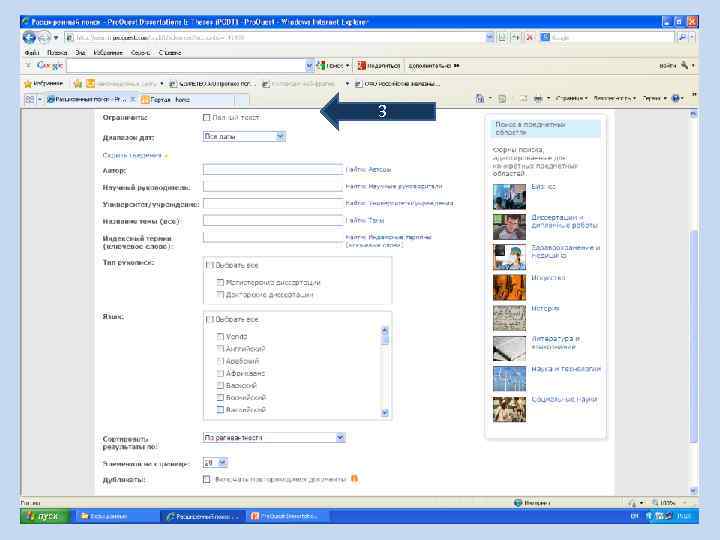
Task: Toggle the Full text limit checkbox
Action: coord(207,118)
